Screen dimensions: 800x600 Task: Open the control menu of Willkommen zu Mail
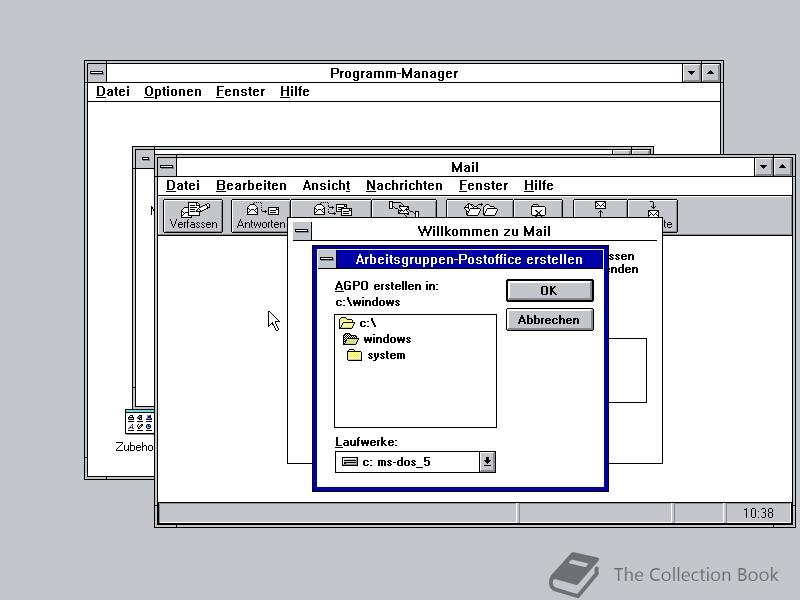coord(302,231)
